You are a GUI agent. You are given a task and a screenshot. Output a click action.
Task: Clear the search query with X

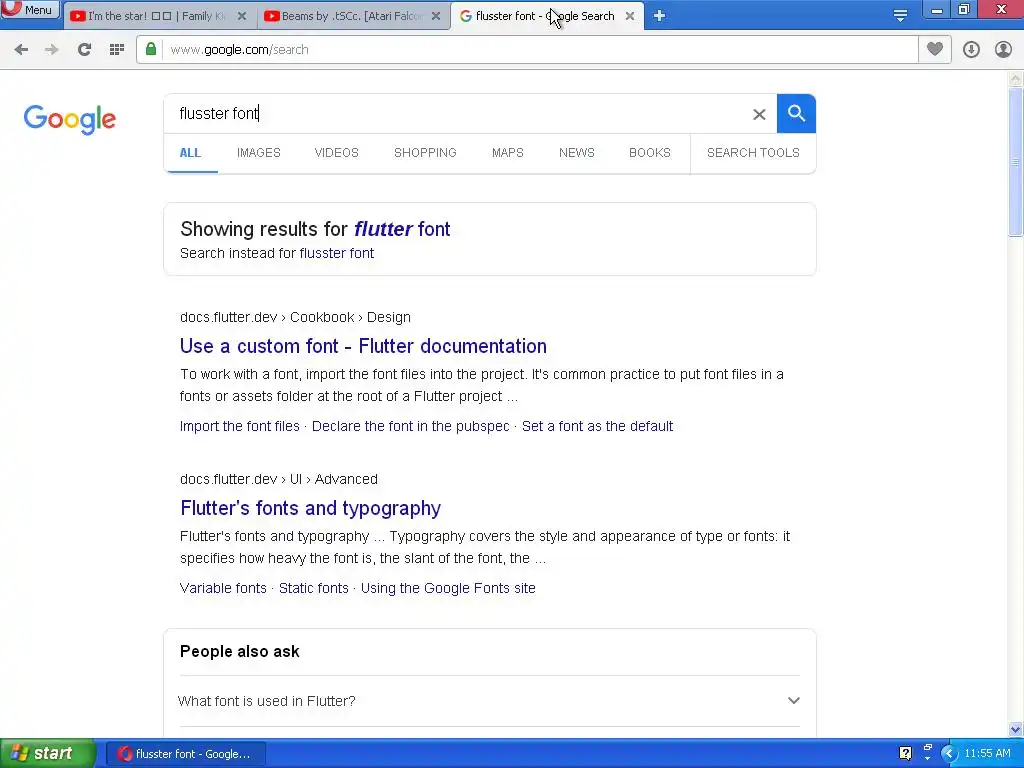tap(759, 114)
